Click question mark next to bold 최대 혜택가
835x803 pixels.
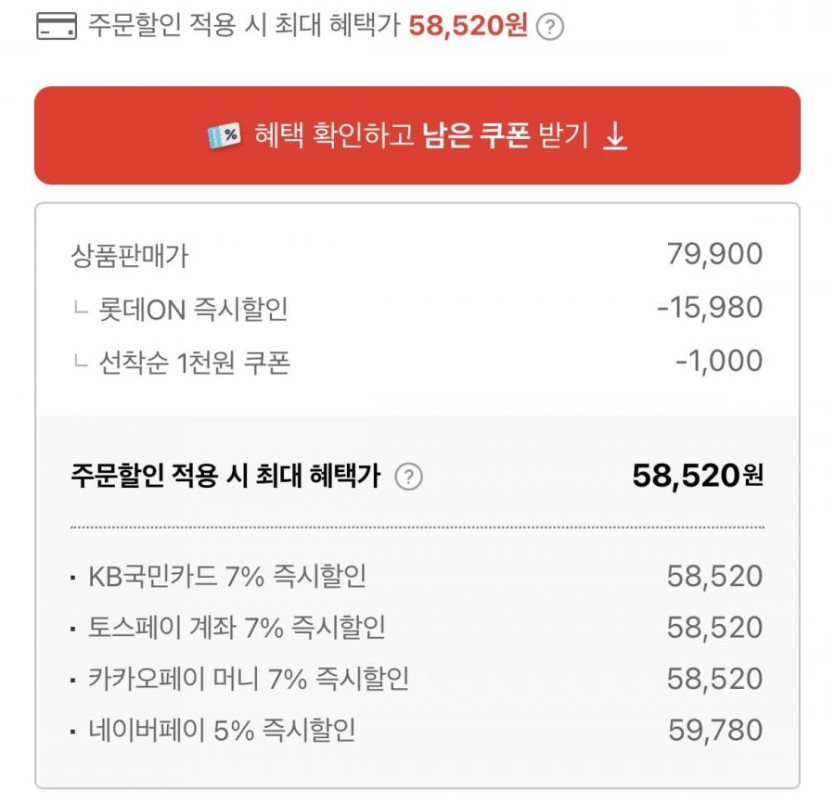pos(408,477)
